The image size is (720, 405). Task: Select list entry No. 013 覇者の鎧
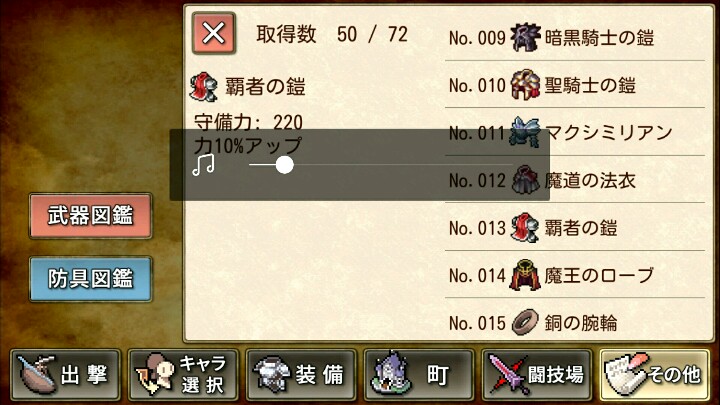click(574, 228)
